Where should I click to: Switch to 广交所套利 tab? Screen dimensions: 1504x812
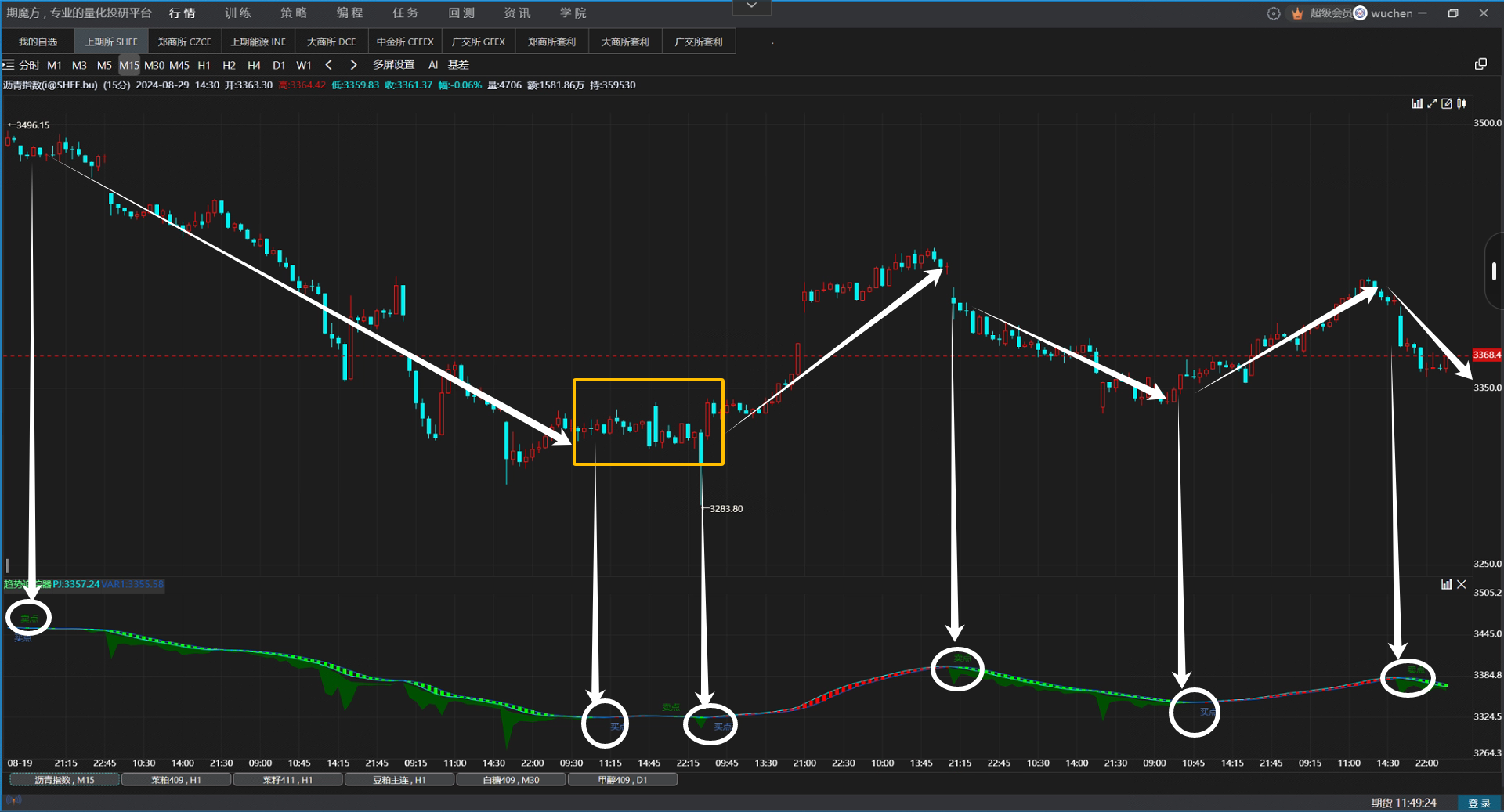click(x=699, y=42)
